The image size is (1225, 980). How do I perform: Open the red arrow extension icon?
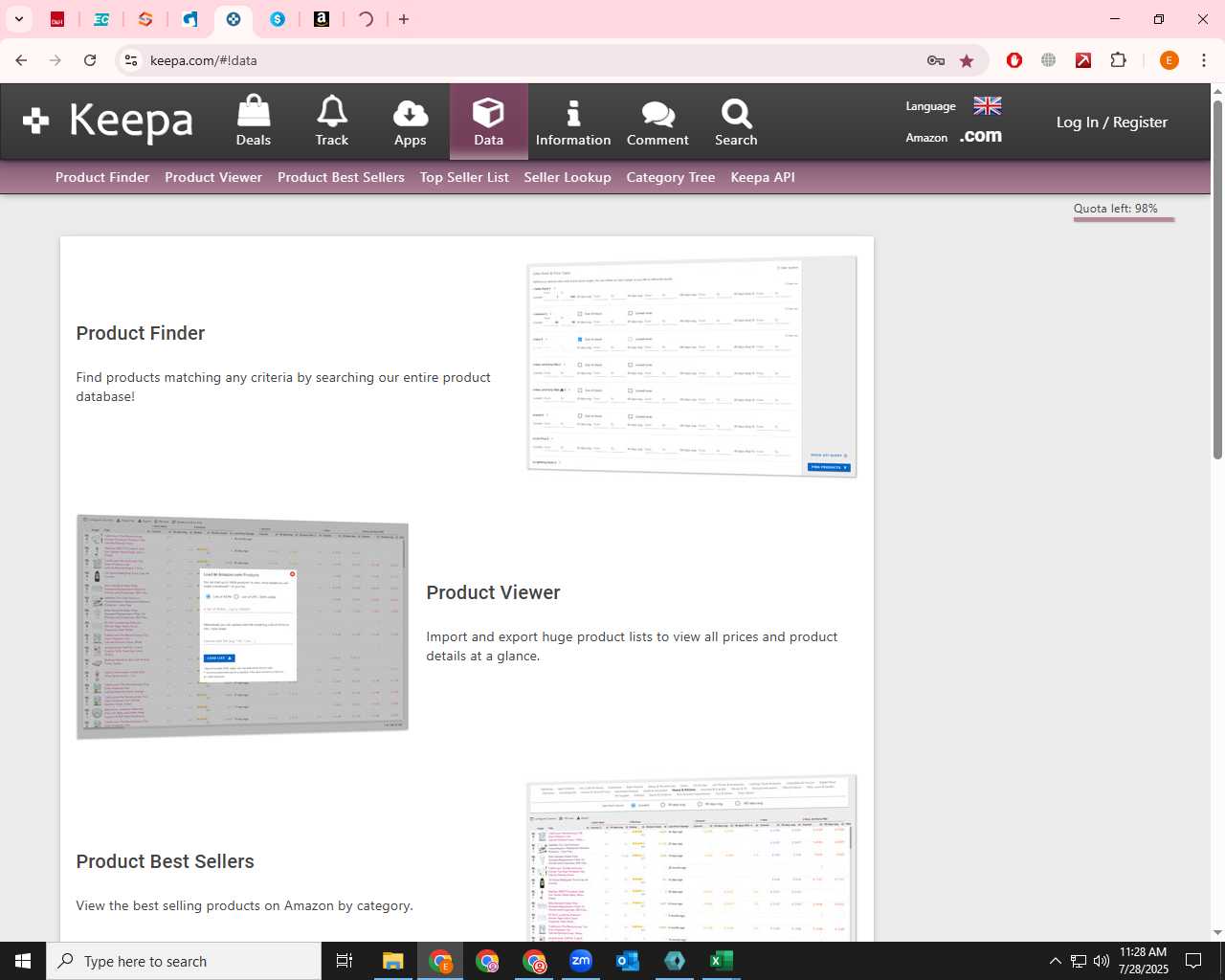coord(1083,60)
